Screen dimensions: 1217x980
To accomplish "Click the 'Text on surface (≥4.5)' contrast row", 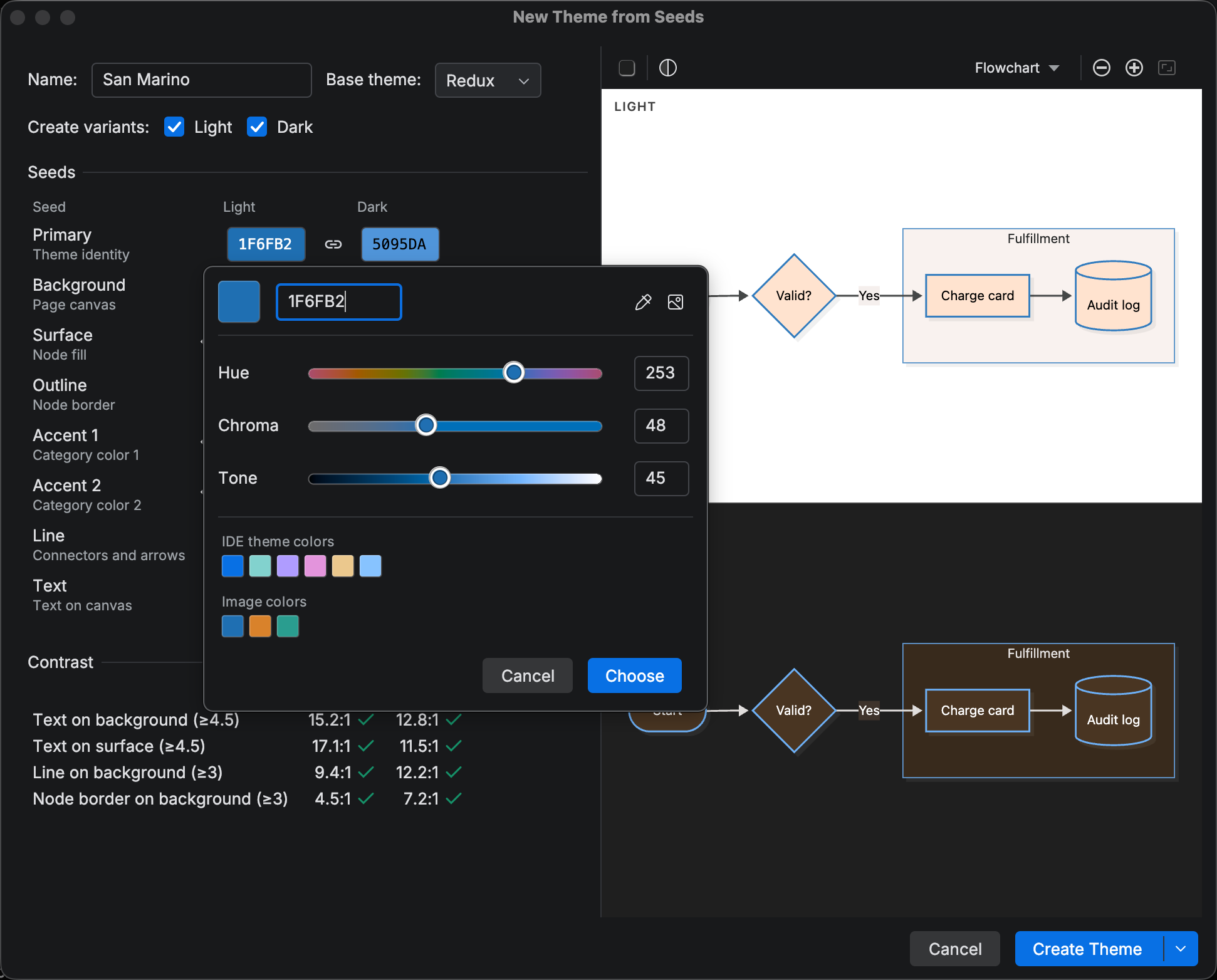I will tap(248, 746).
